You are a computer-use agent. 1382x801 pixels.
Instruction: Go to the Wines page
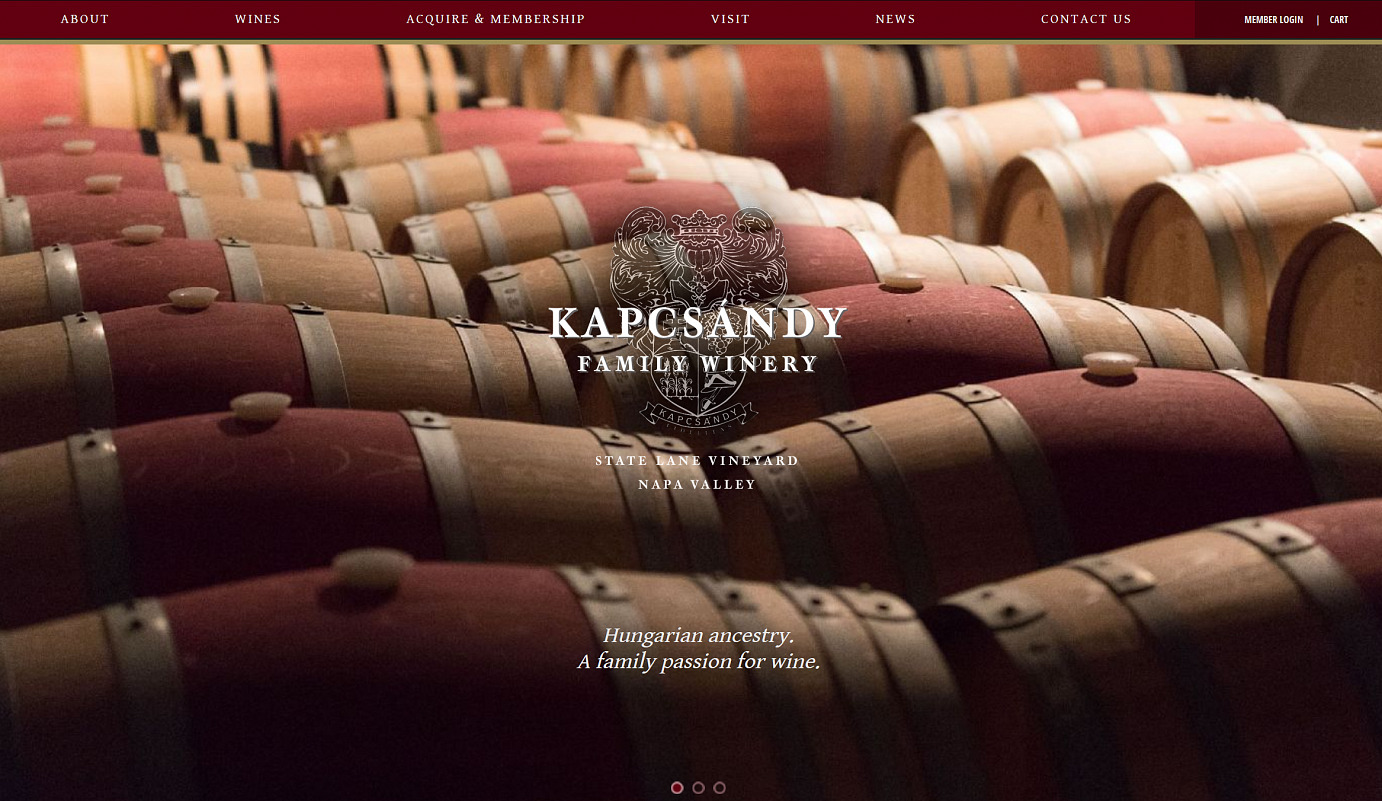click(258, 19)
